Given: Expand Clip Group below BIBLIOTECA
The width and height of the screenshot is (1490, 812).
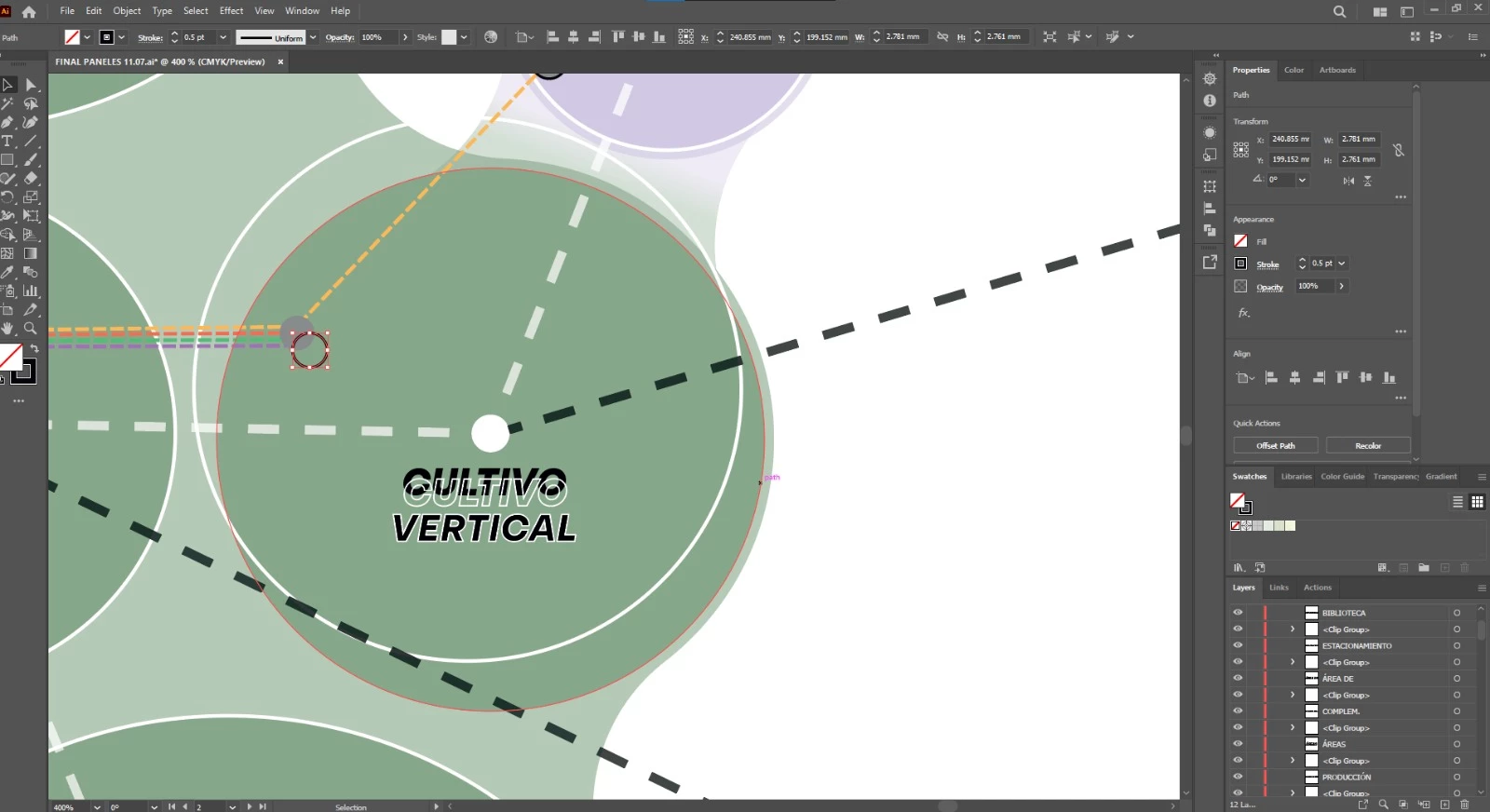Looking at the screenshot, I should (x=1293, y=629).
